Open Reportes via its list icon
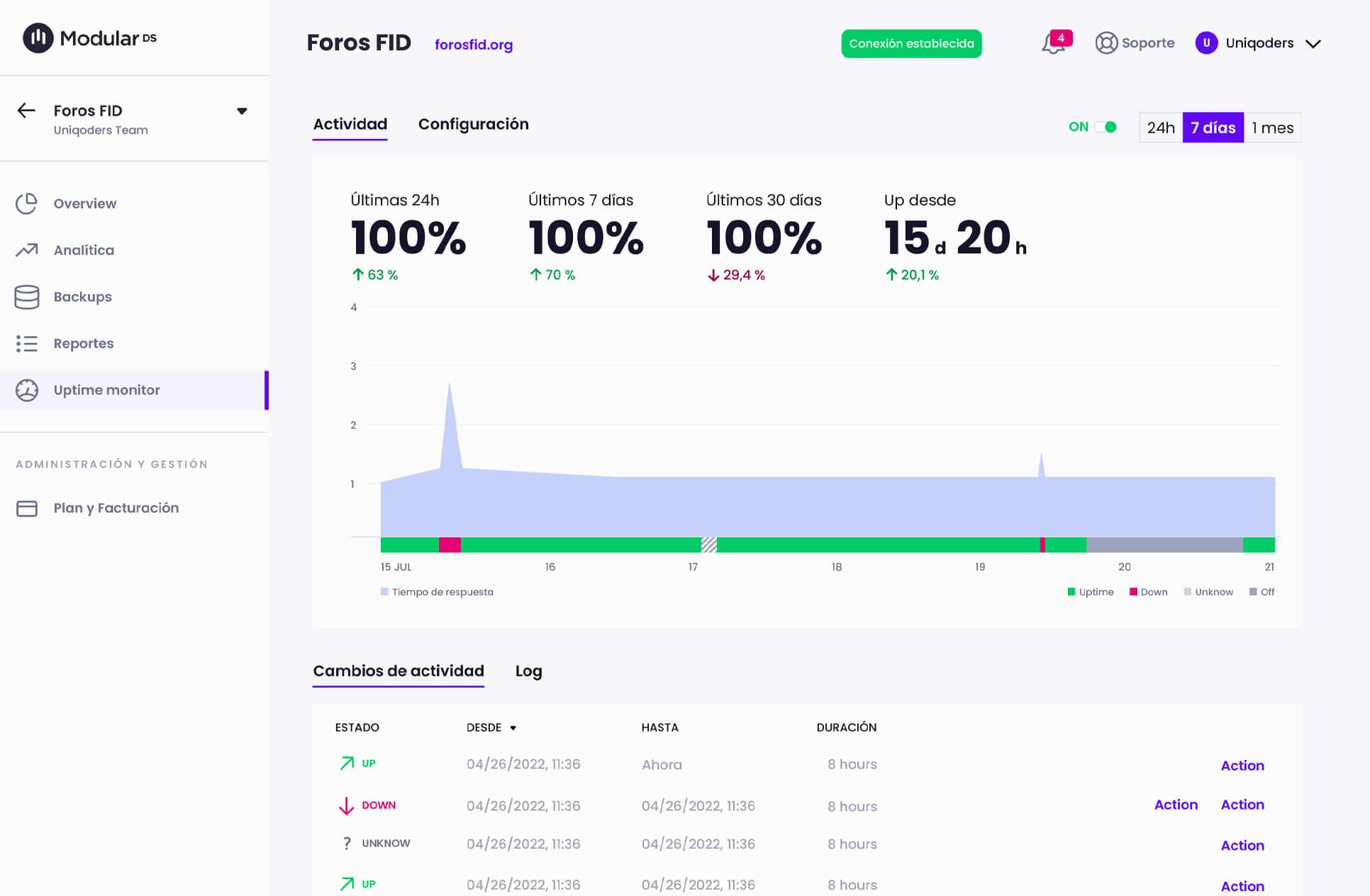 (x=27, y=344)
